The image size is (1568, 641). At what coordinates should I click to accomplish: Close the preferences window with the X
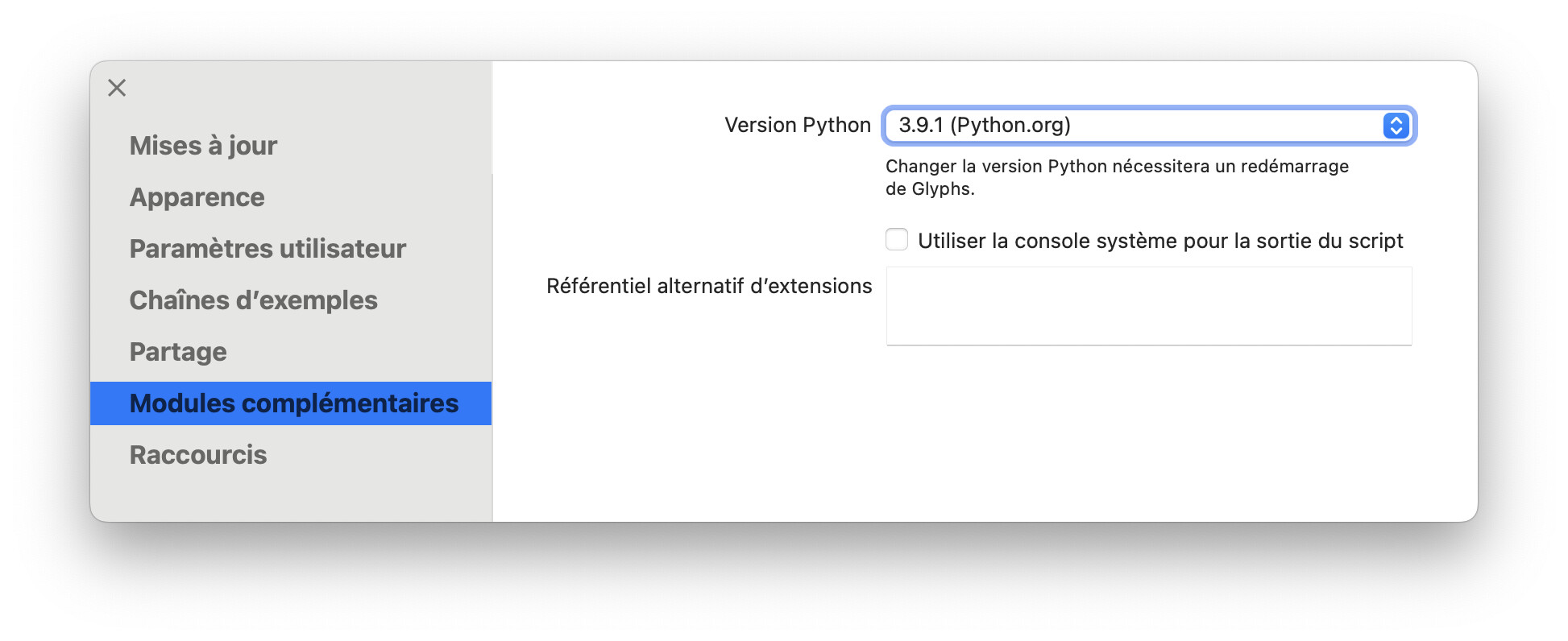116,88
